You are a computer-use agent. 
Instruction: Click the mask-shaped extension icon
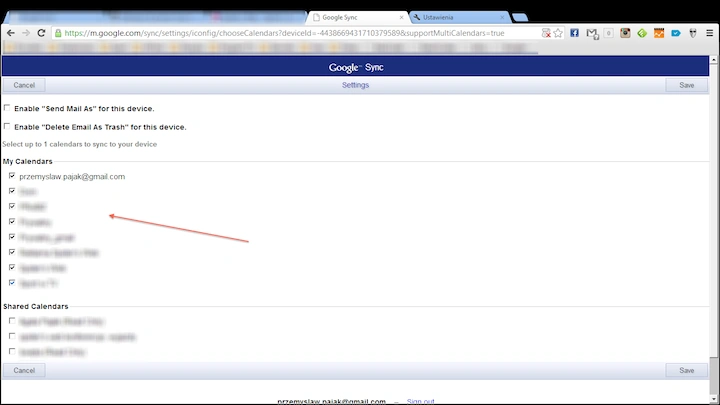pos(693,33)
